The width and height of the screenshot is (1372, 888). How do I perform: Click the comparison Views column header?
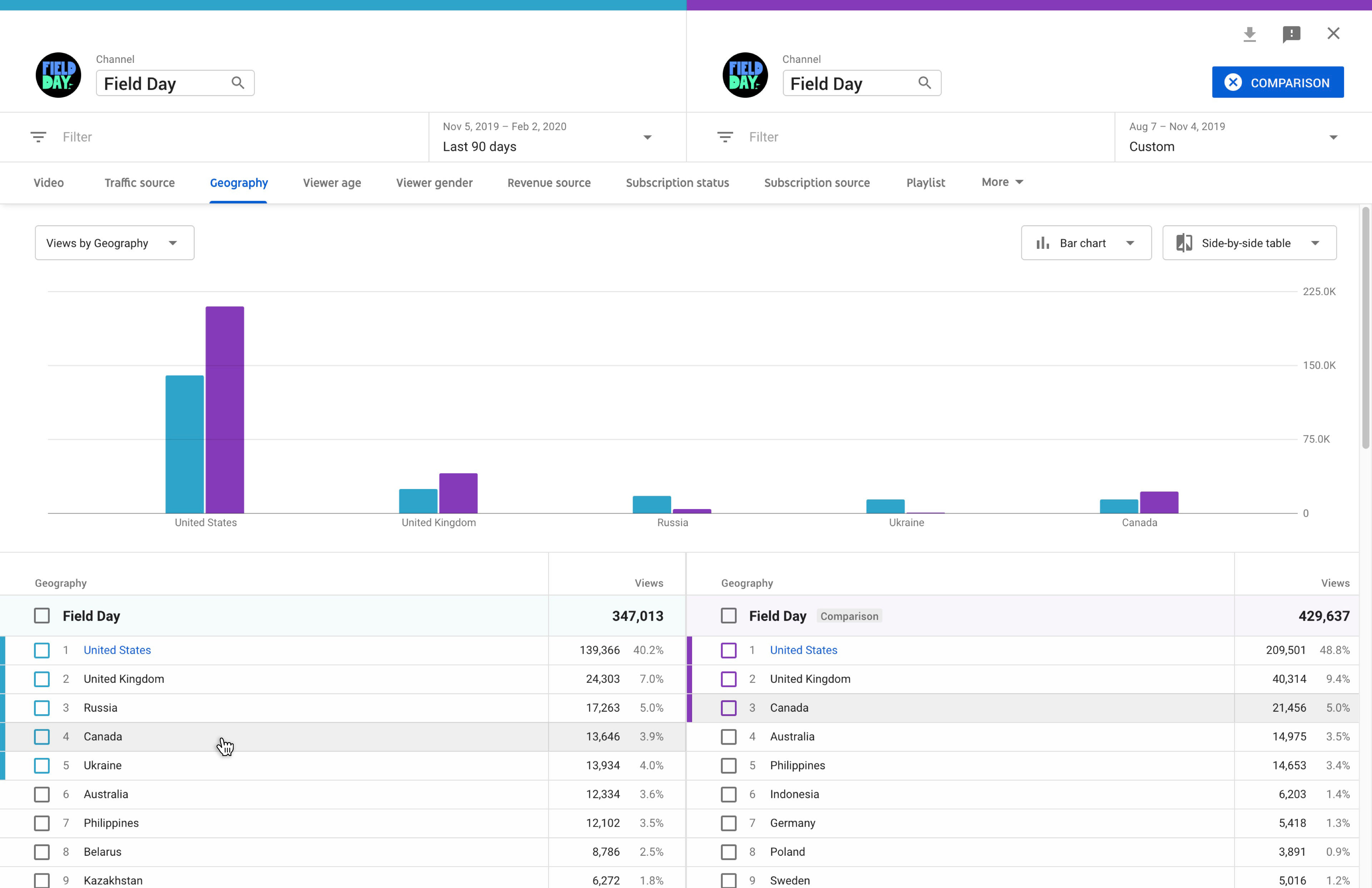tap(1335, 583)
